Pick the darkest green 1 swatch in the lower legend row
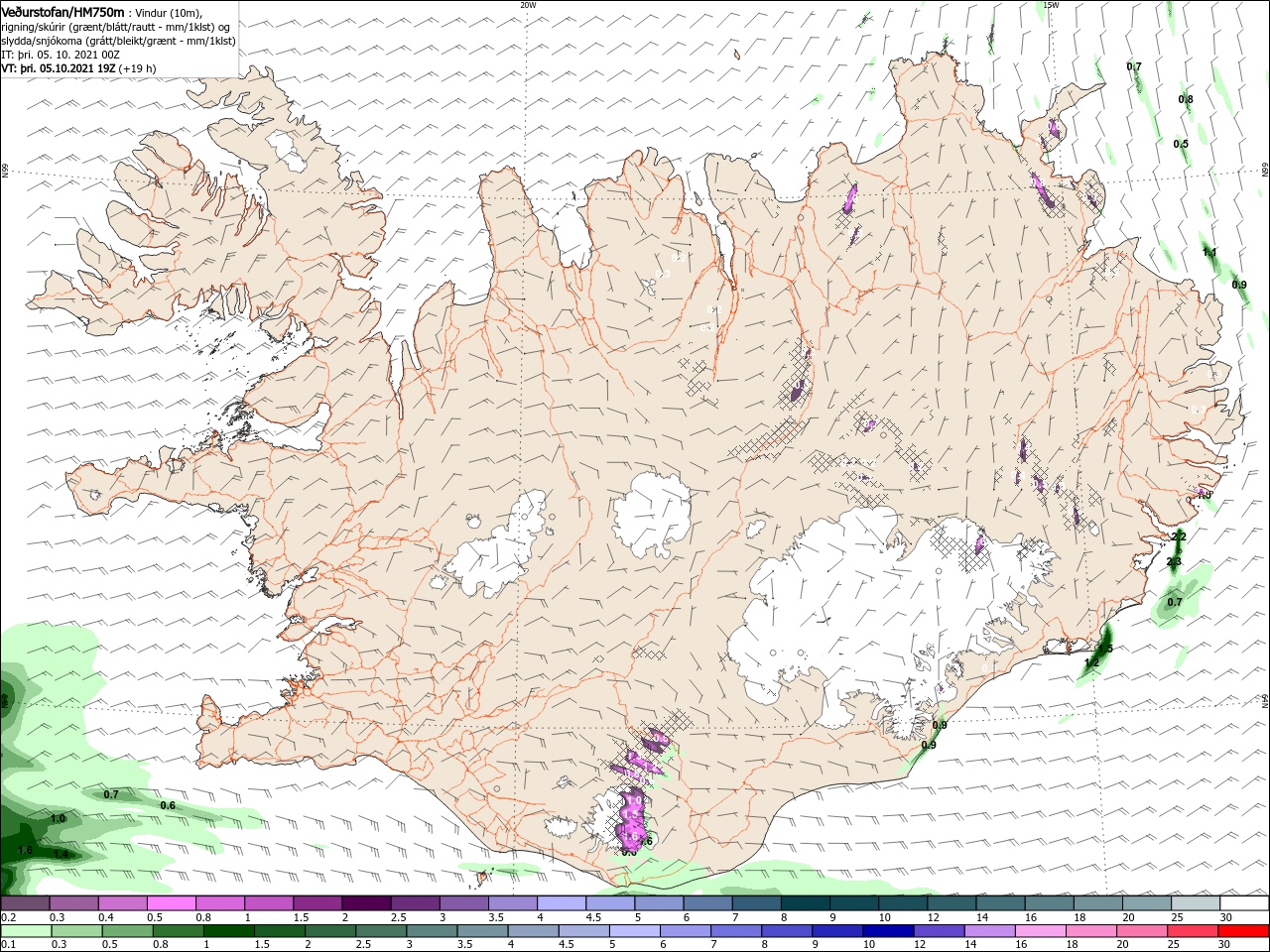Screen dimensions: 1270x952 (228, 931)
